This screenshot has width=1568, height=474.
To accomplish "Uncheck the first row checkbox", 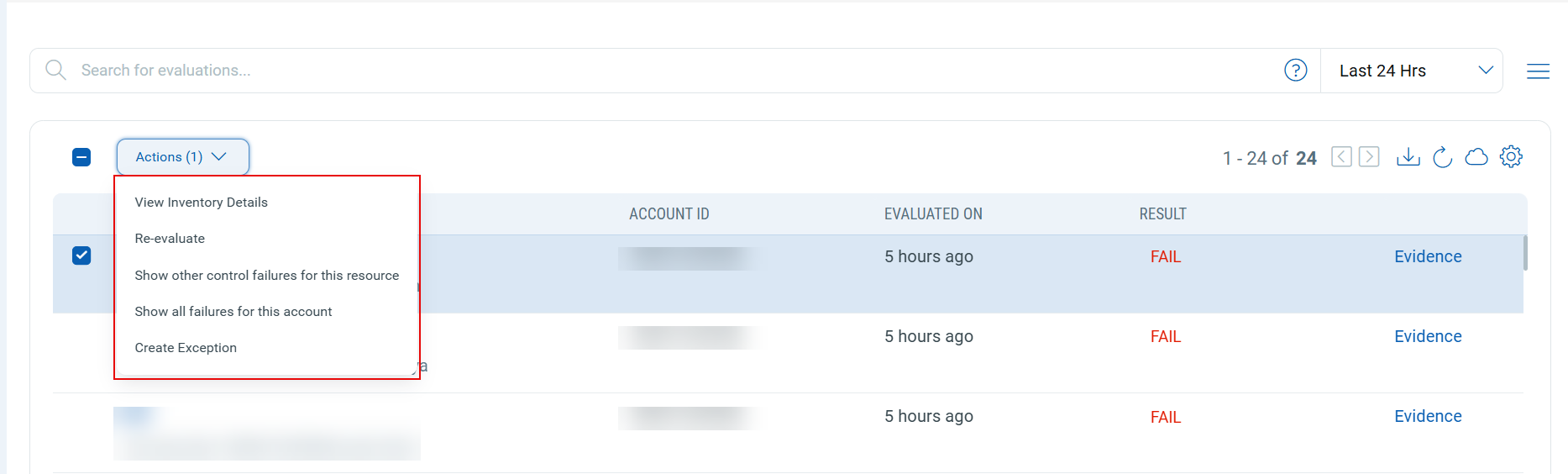I will pyautogui.click(x=81, y=255).
